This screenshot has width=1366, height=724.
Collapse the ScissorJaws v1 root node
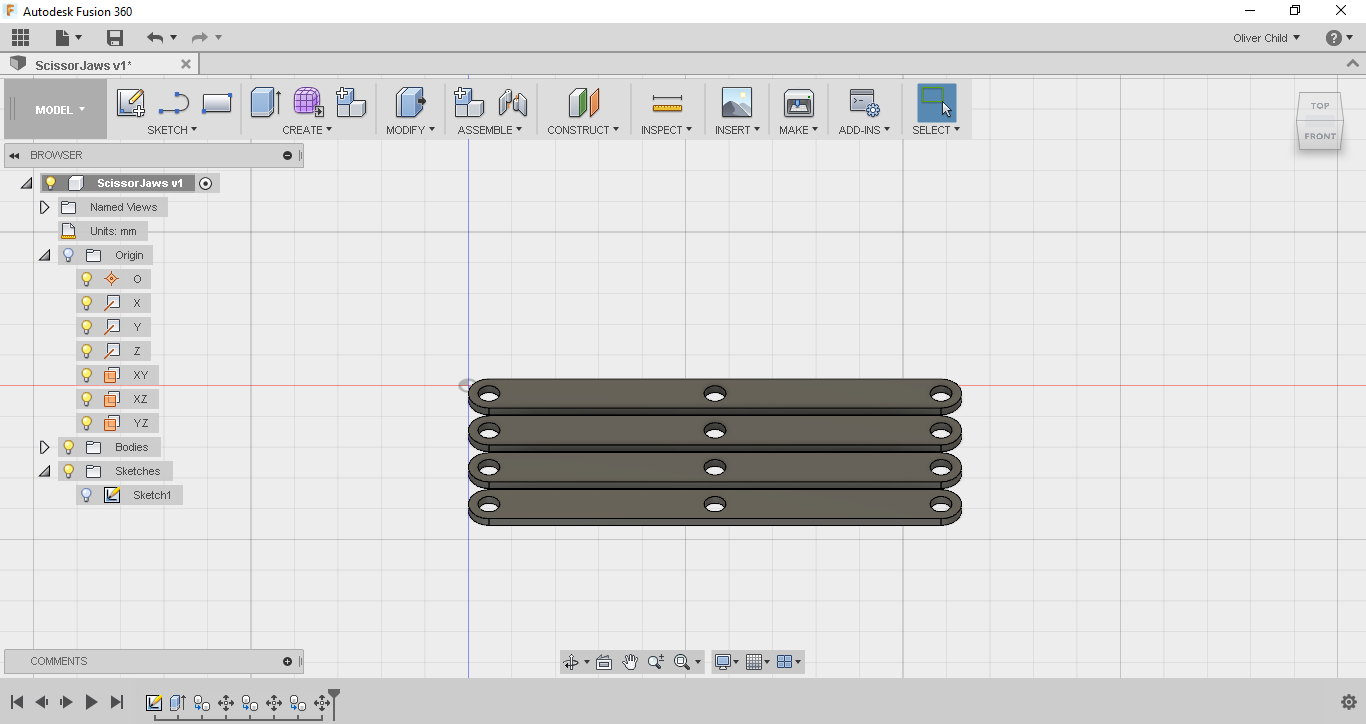pos(26,183)
